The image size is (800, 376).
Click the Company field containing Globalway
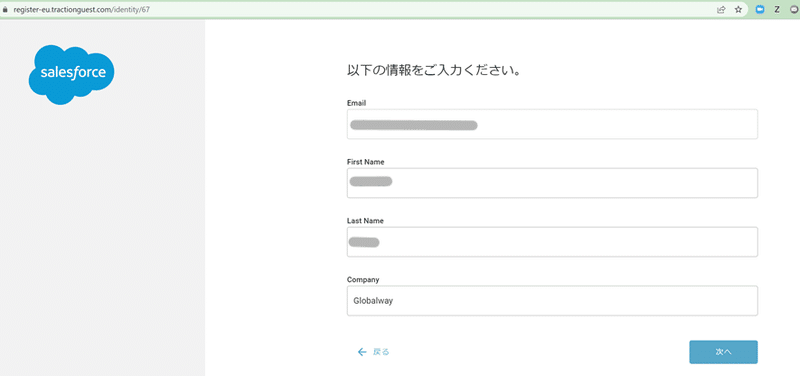pyautogui.click(x=552, y=300)
